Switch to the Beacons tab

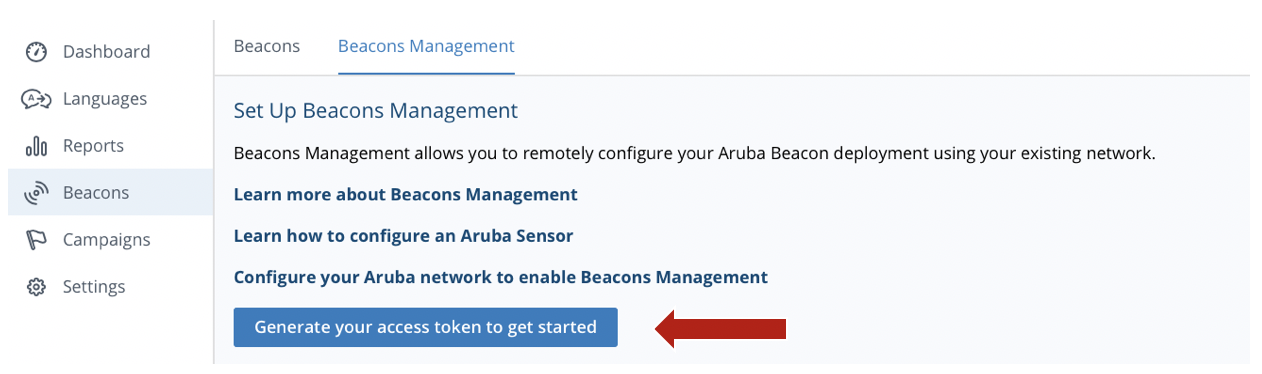tap(267, 46)
